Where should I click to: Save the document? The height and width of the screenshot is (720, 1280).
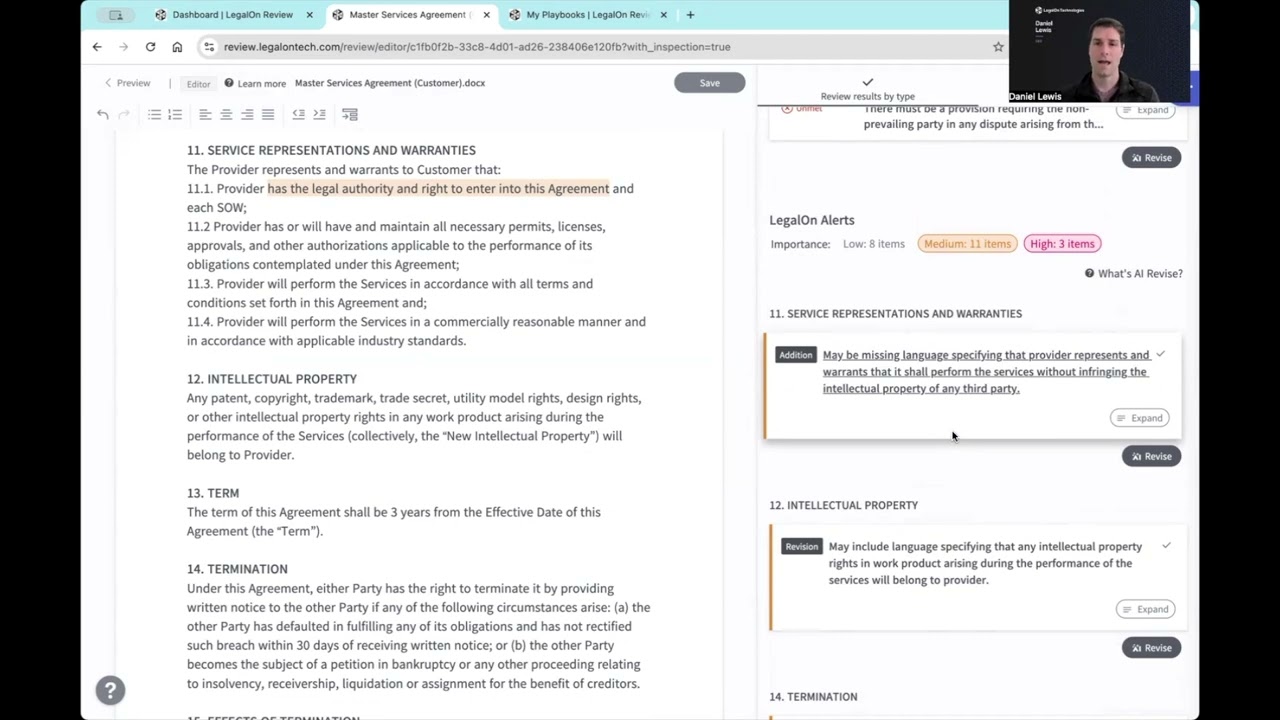click(709, 83)
